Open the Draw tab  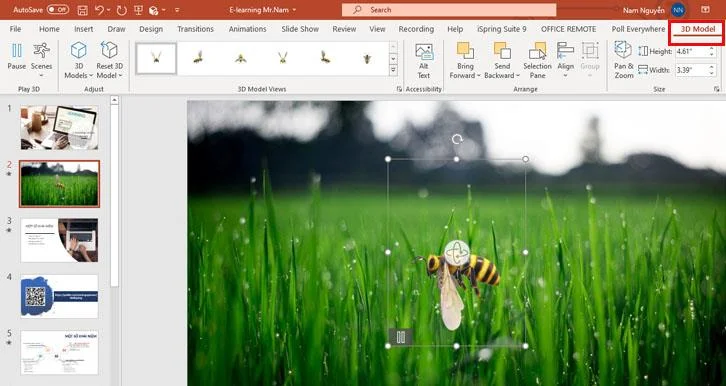tap(116, 29)
